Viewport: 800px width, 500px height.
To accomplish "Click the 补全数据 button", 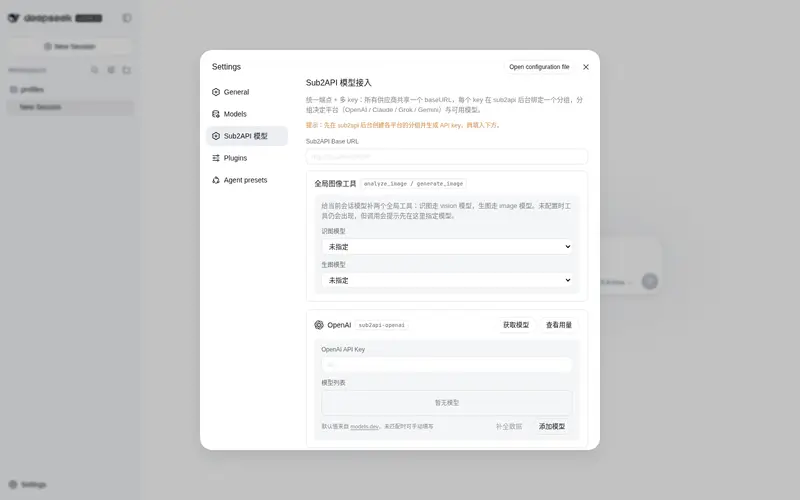I will (509, 426).
